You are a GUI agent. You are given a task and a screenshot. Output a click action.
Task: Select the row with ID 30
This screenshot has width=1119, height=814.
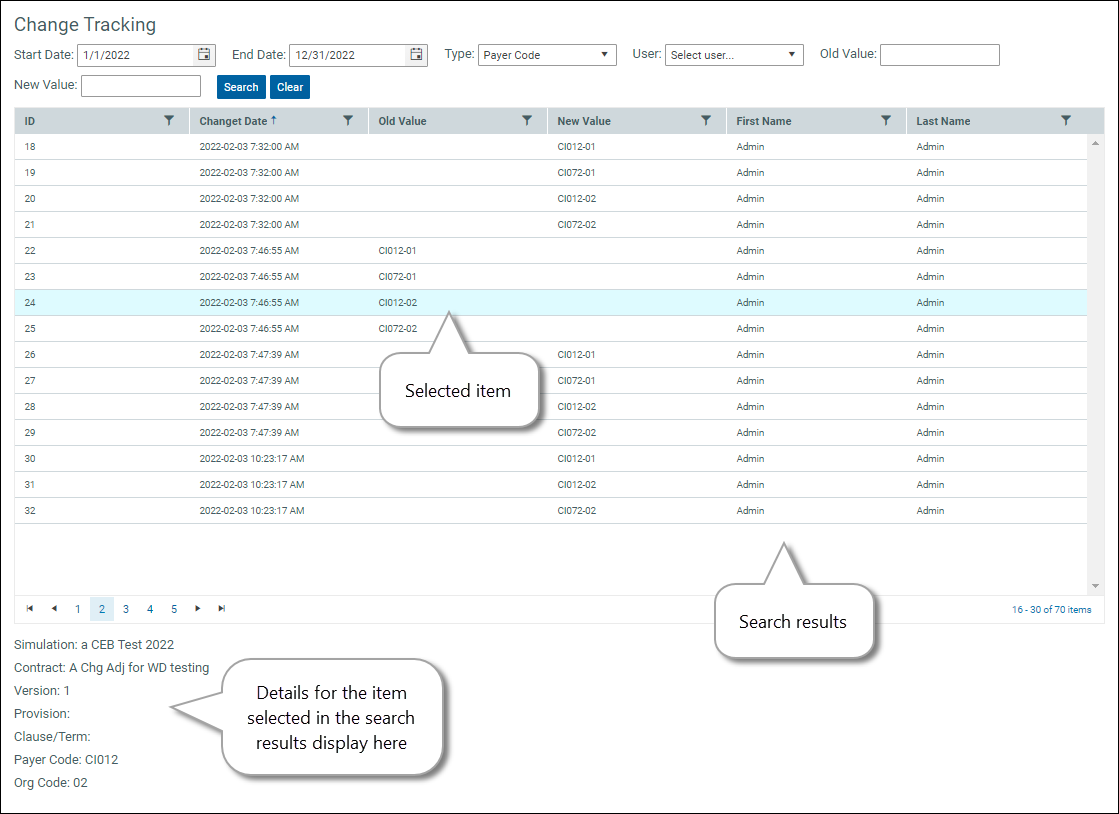tap(500, 458)
